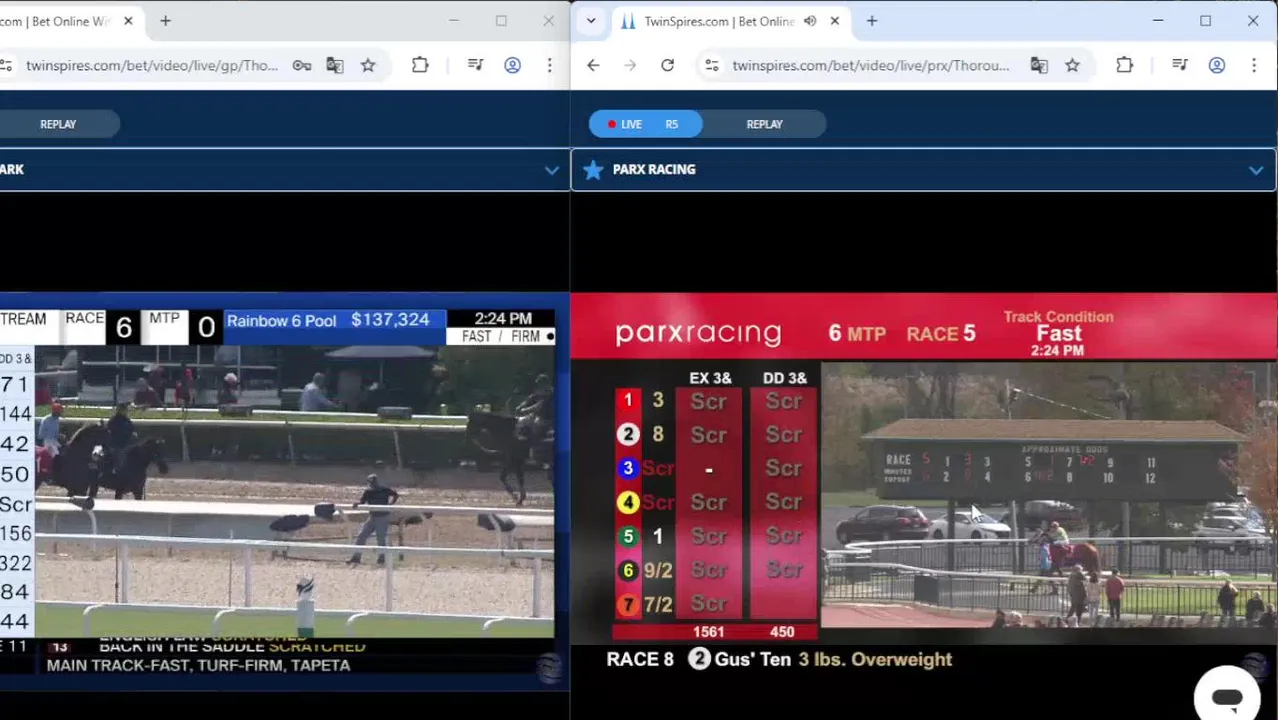Open site information icon in left window
This screenshot has width=1278, height=720.
pyautogui.click(x=6, y=65)
